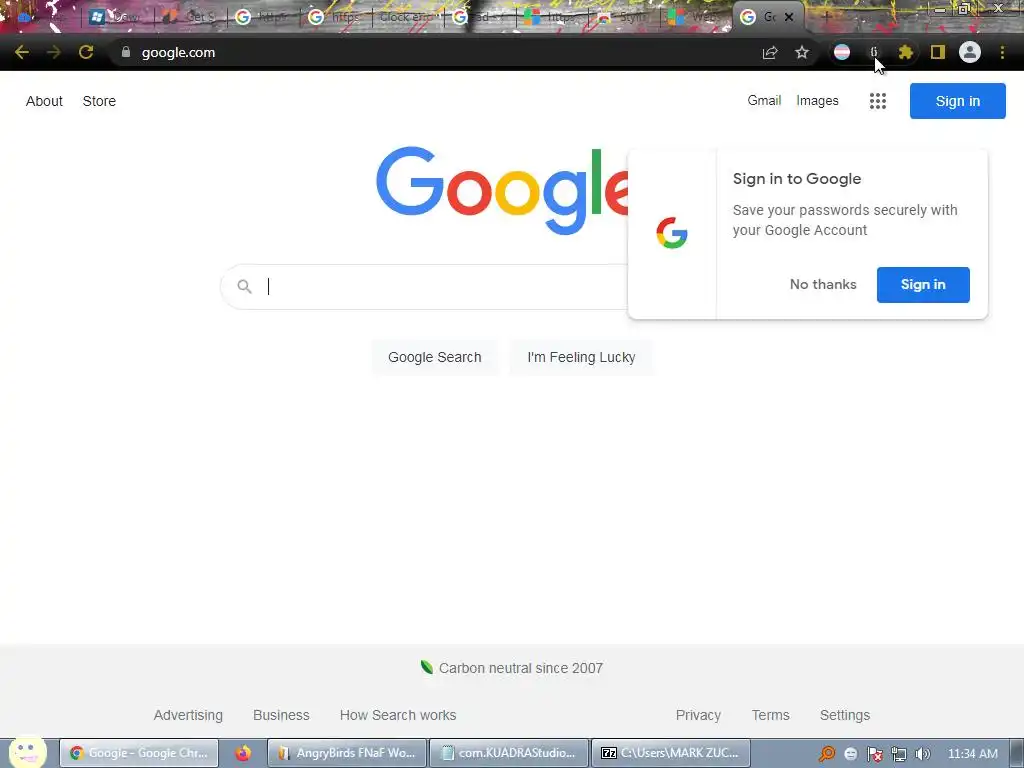Open a new tab with plus button
This screenshot has width=1024, height=768.
[826, 17]
